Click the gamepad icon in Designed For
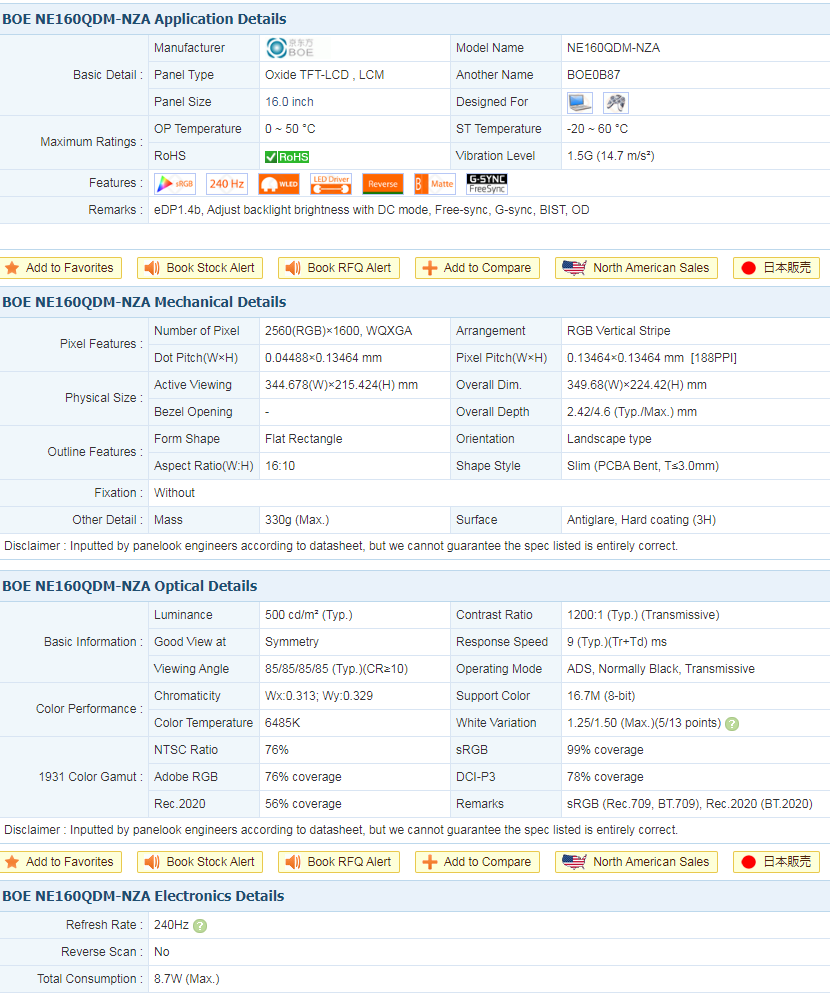The image size is (830, 997). (x=616, y=102)
